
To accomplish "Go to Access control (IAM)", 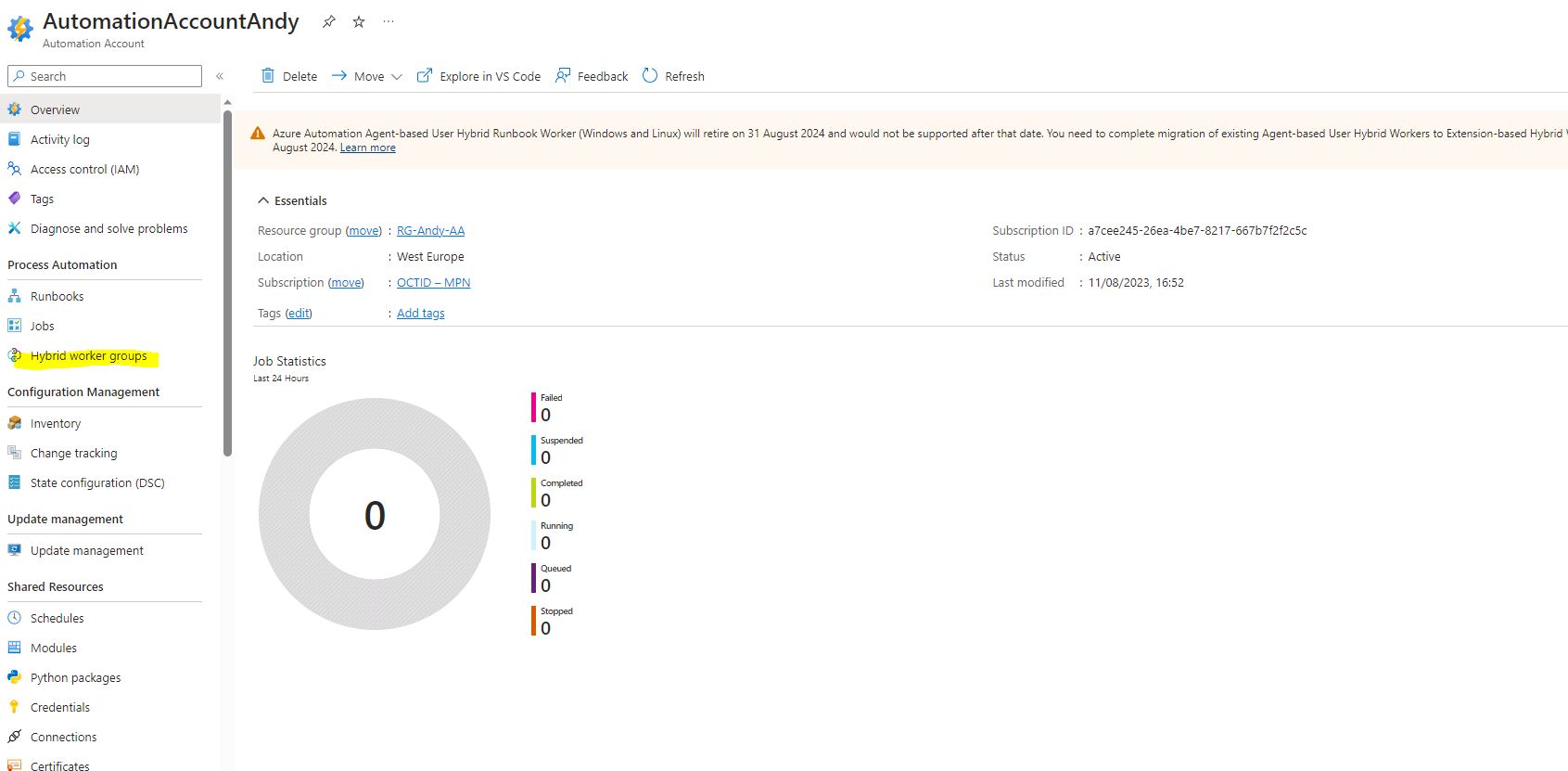I will (84, 170).
